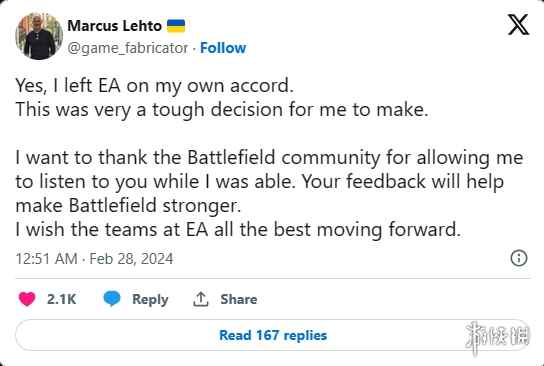544x366 pixels.
Task: Click the Reply label
Action: pyautogui.click(x=150, y=299)
